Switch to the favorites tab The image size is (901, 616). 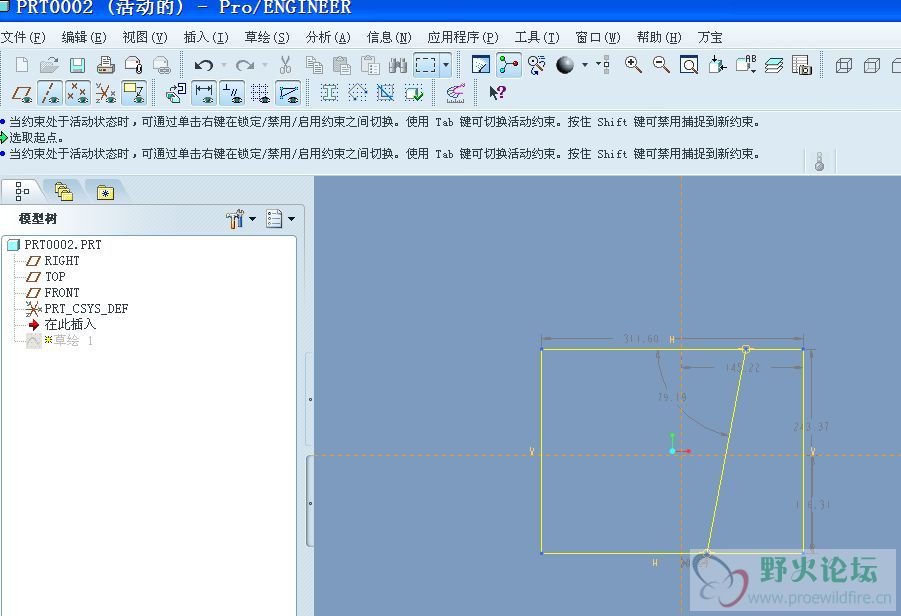tap(105, 191)
